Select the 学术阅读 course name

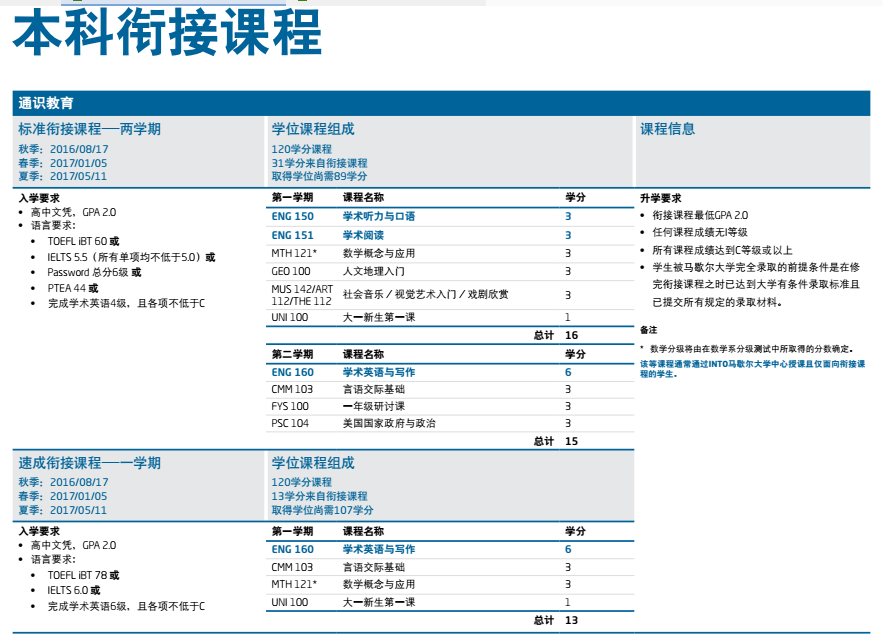tap(363, 236)
